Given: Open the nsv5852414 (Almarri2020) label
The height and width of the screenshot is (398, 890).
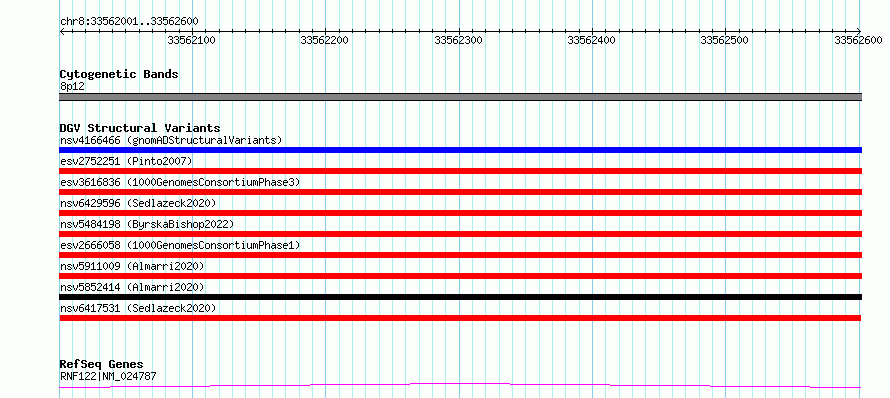Looking at the screenshot, I should pyautogui.click(x=132, y=287).
